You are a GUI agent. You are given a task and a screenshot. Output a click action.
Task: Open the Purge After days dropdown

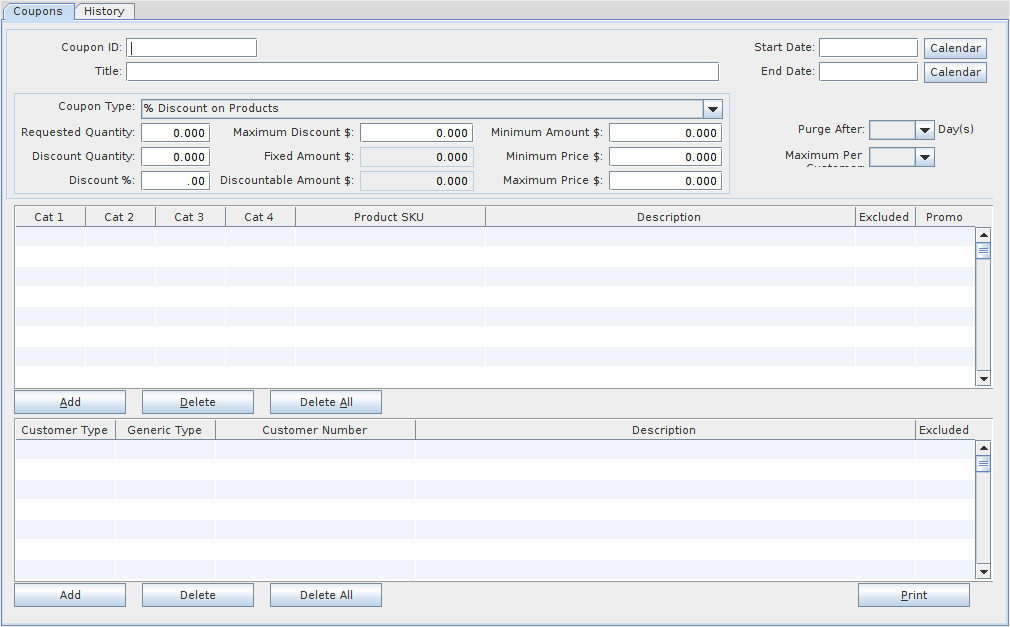924,130
